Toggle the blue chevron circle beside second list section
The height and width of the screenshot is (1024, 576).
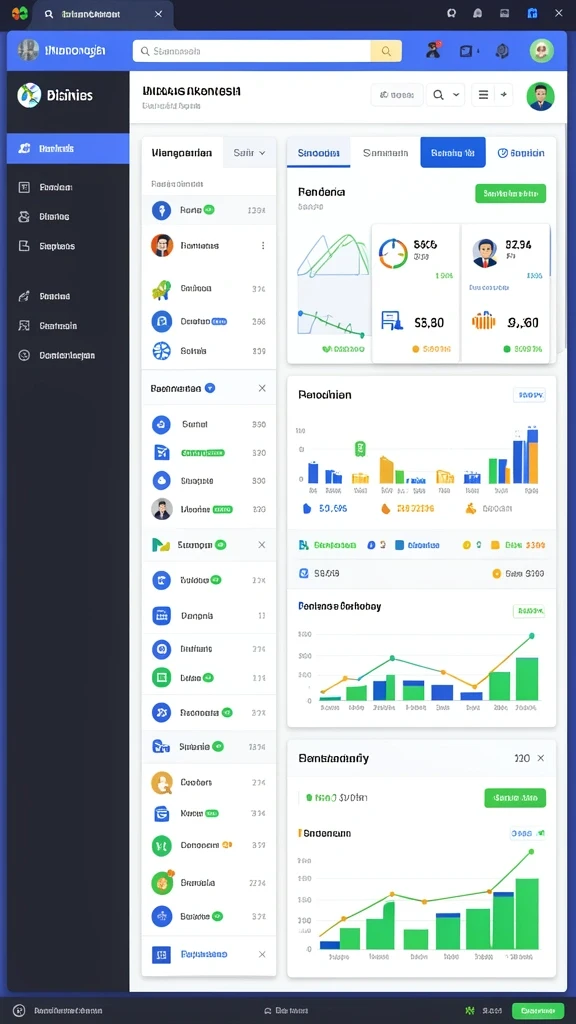click(210, 388)
